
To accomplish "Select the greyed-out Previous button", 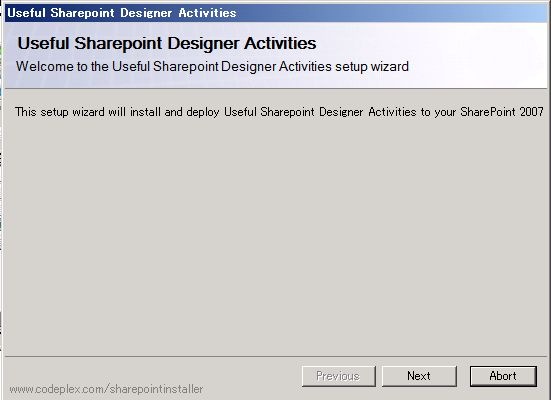I will (338, 376).
